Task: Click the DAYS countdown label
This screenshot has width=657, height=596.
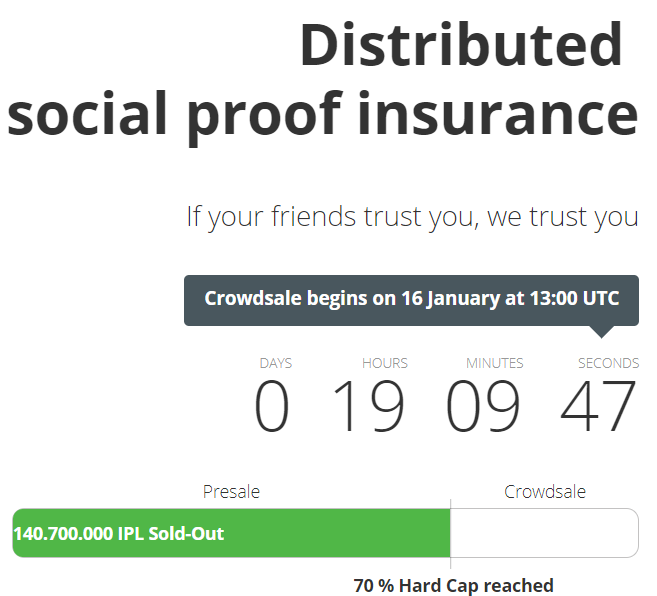Action: click(x=276, y=363)
